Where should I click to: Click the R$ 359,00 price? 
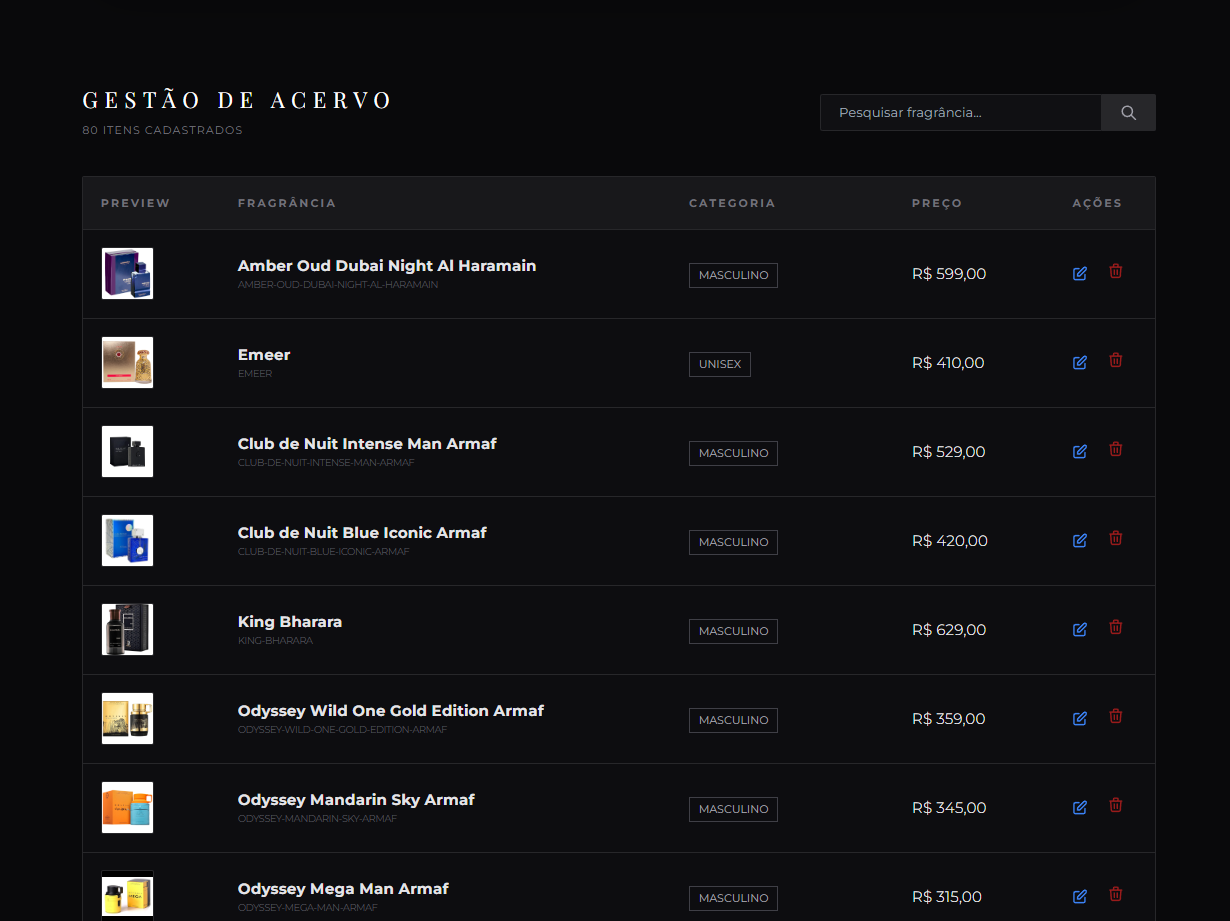click(x=949, y=719)
